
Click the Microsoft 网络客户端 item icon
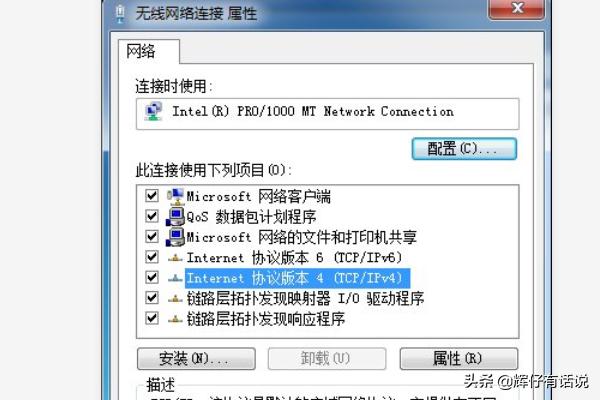pyautogui.click(x=175, y=197)
